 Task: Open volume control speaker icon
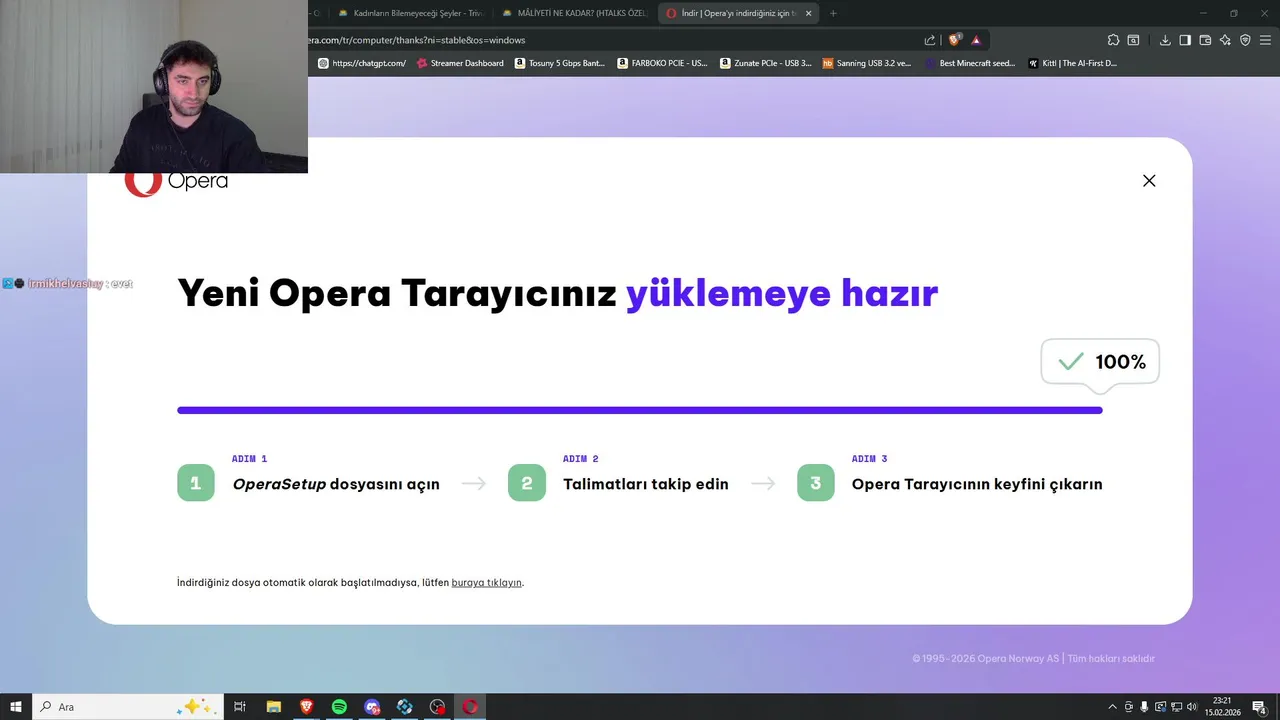pyautogui.click(x=1191, y=707)
